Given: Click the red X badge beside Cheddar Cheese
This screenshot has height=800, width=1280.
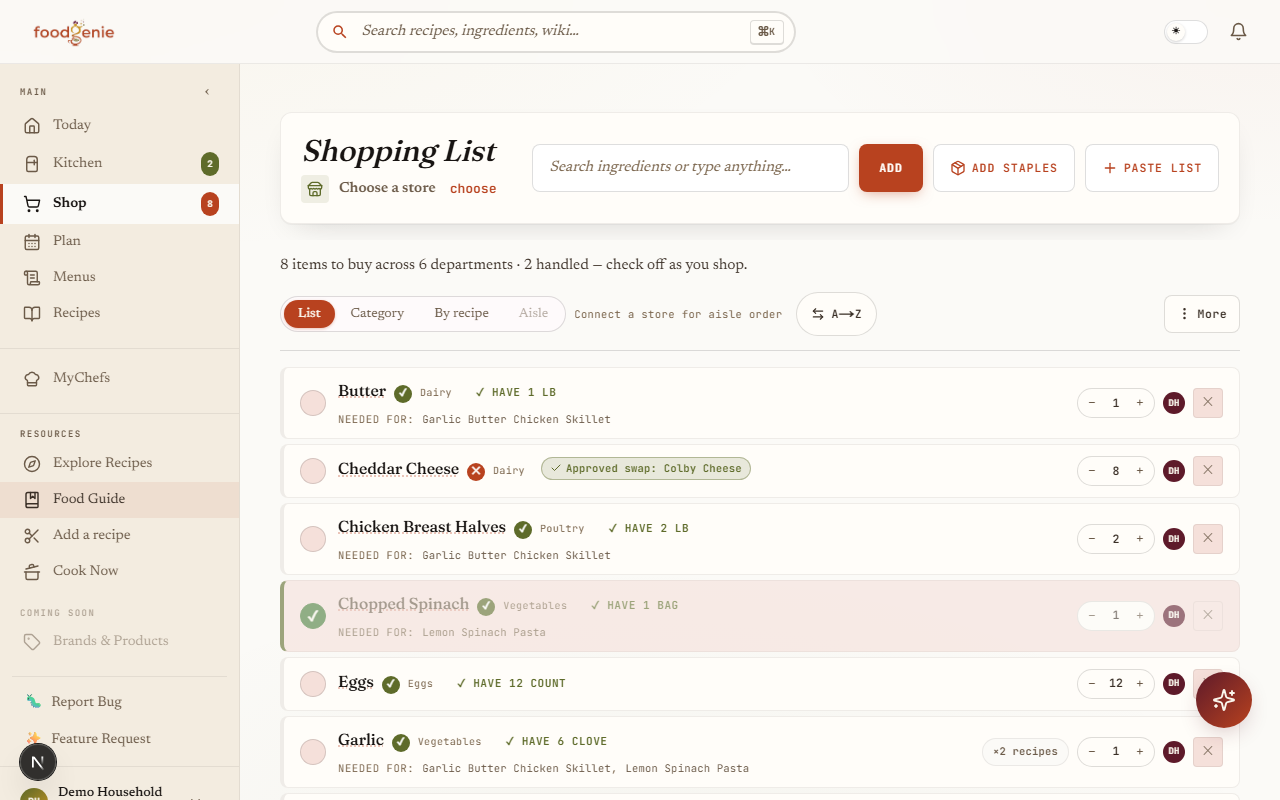Looking at the screenshot, I should [476, 471].
